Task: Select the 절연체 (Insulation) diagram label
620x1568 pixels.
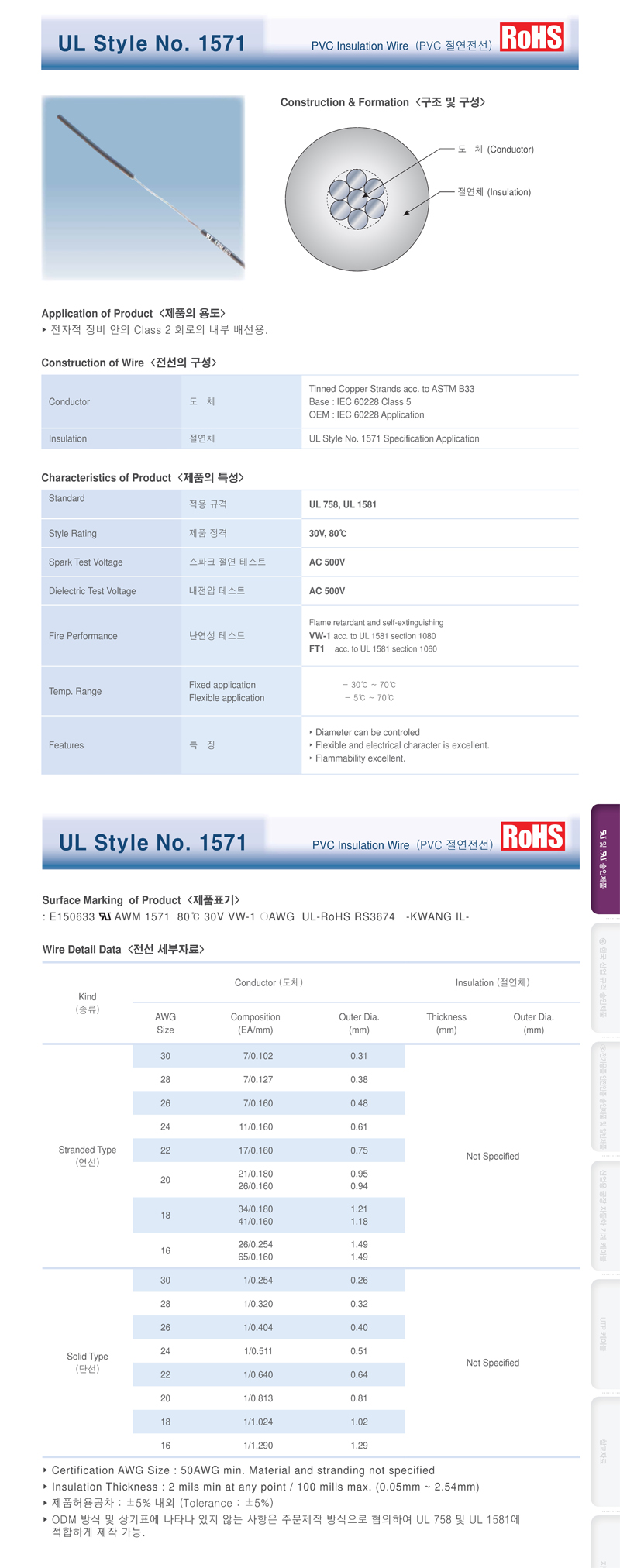Action: click(494, 192)
